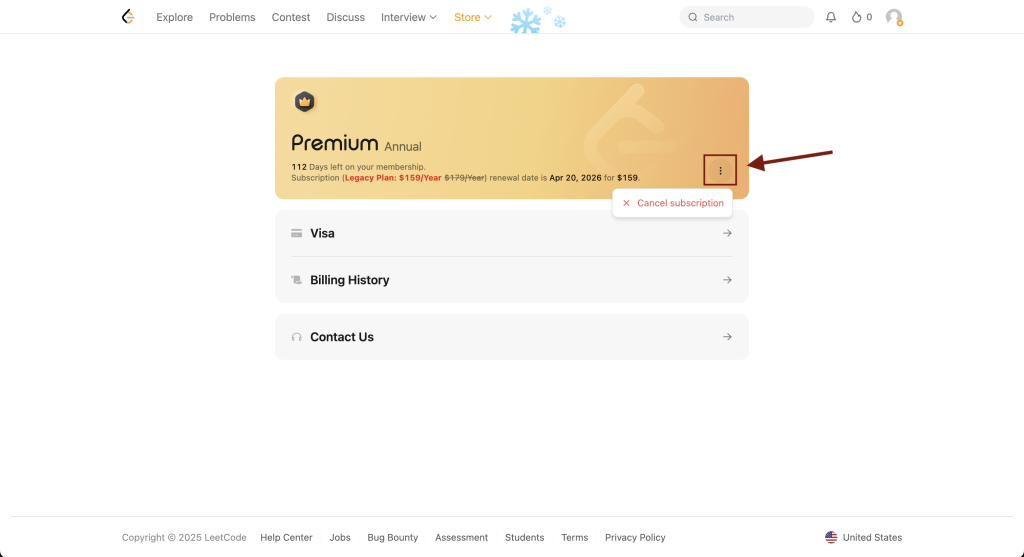Screen dimensions: 1024x557
Task: Click the search magnifier icon
Action: coord(693,17)
